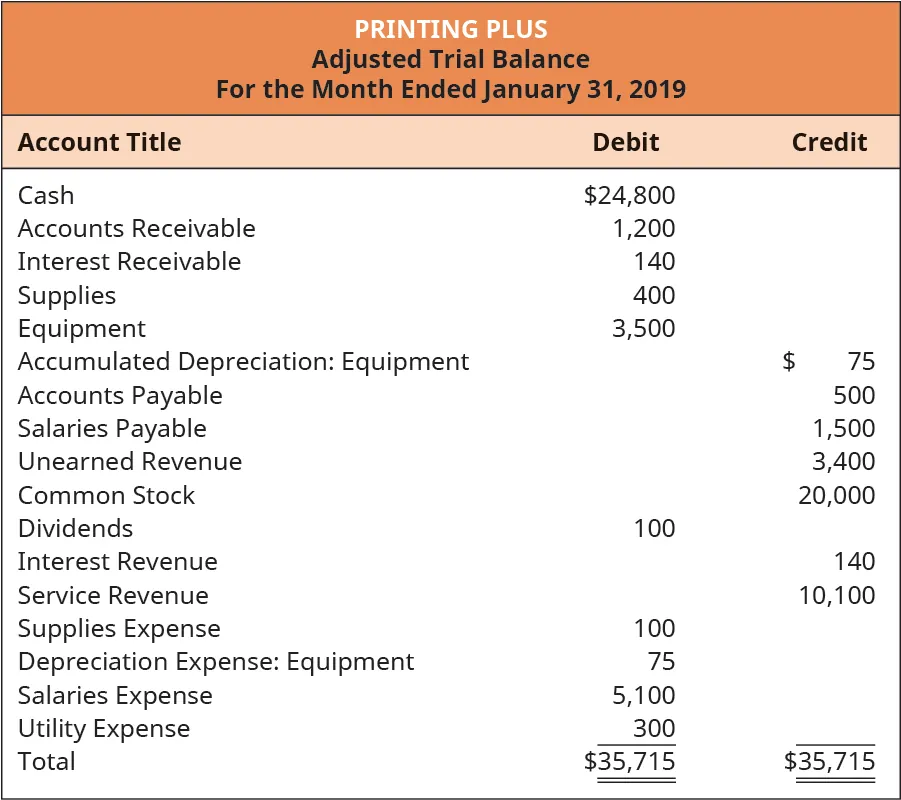901x800 pixels.
Task: Click the Salaries Expense debit 5,100
Action: click(643, 695)
